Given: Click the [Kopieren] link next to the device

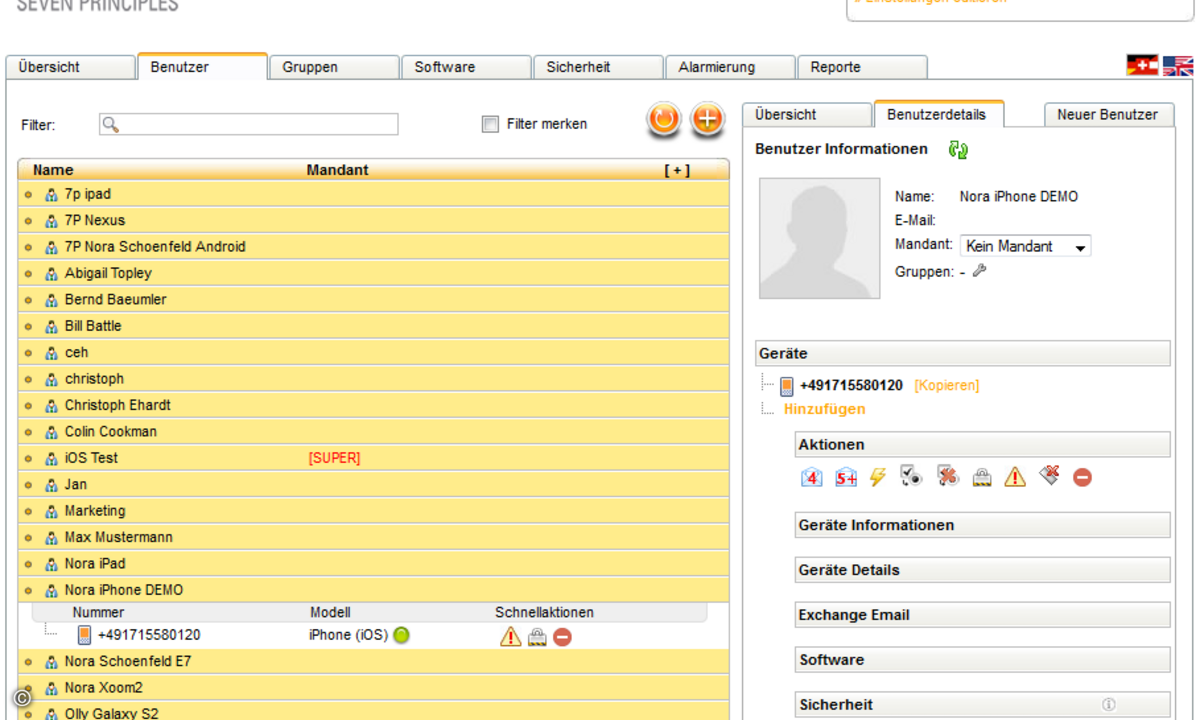Looking at the screenshot, I should [x=947, y=385].
